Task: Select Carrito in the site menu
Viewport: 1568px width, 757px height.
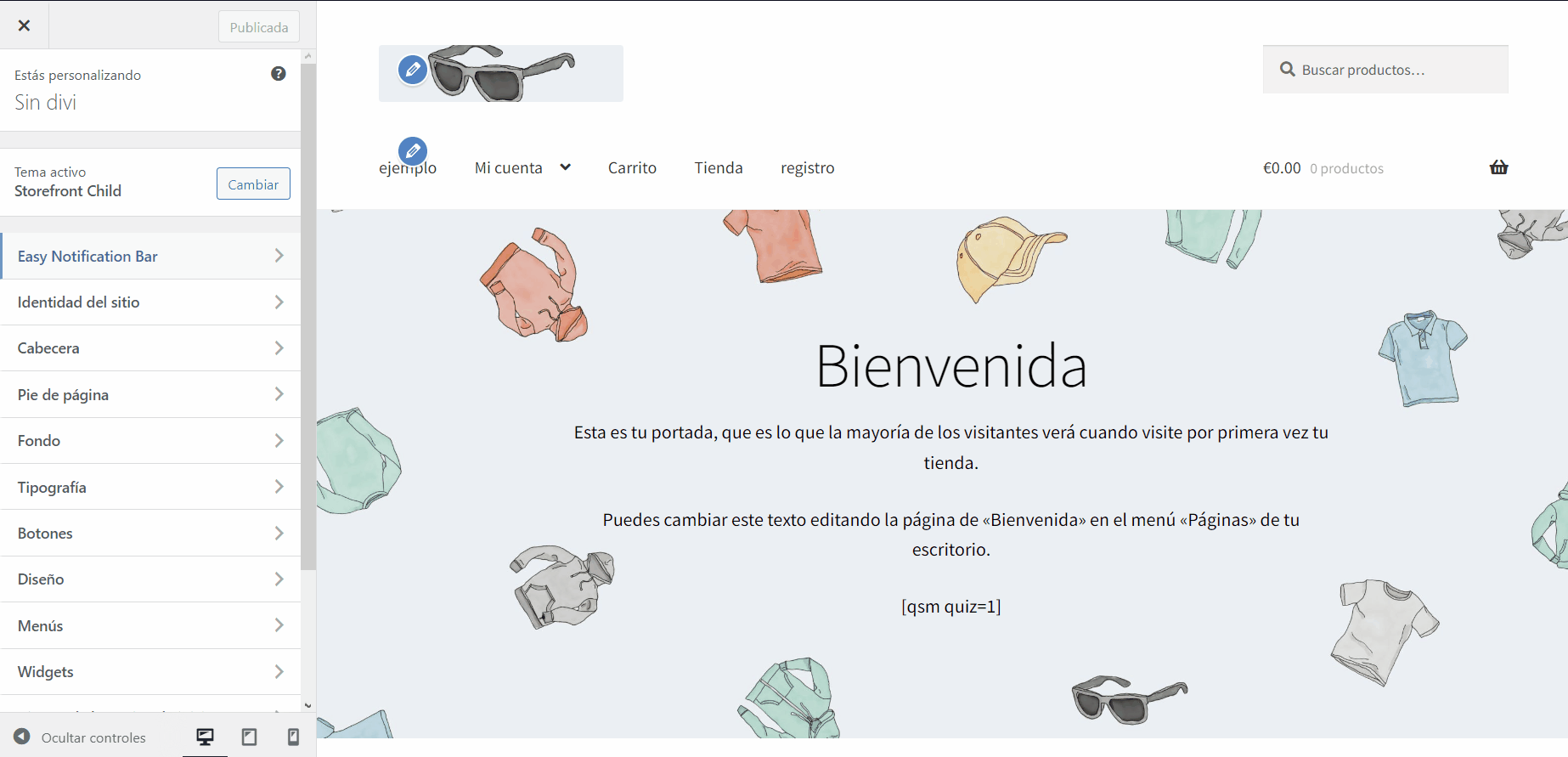Action: pos(632,168)
